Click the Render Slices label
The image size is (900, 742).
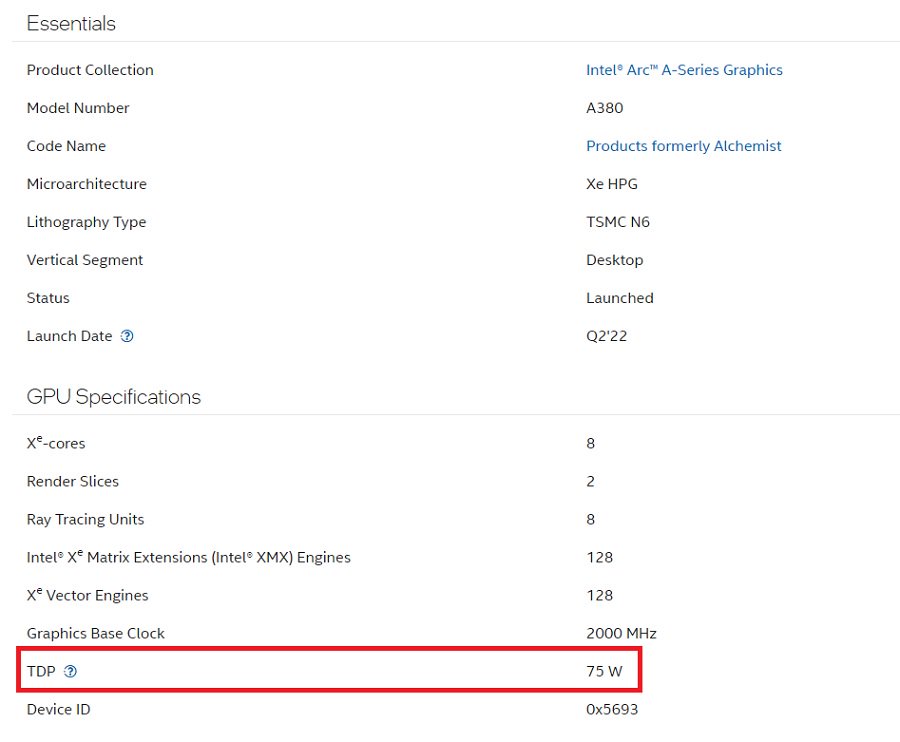(x=72, y=481)
